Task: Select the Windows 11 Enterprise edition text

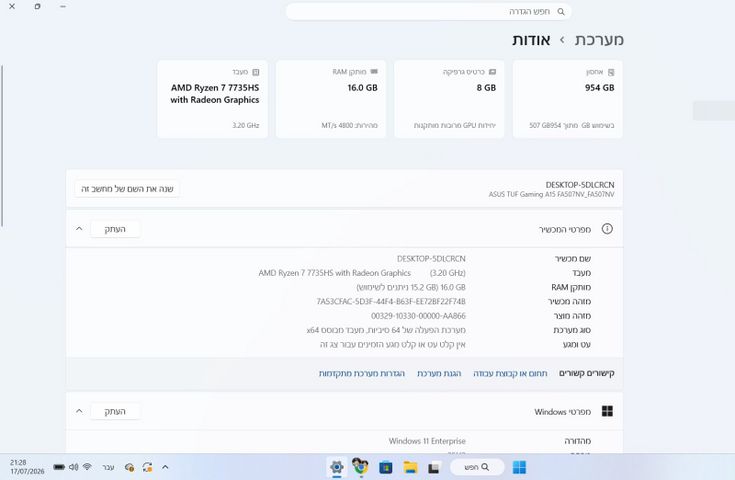Action: tap(427, 441)
